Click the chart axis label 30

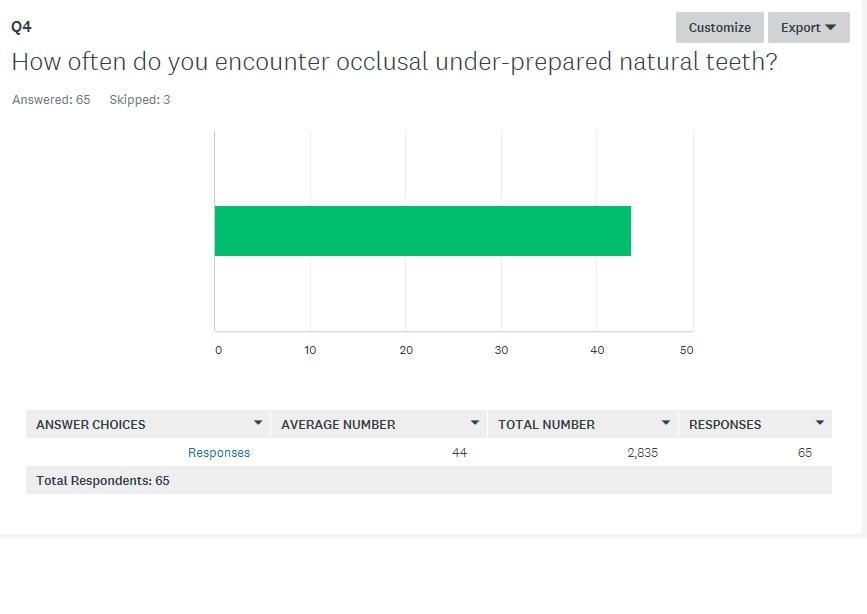click(501, 350)
